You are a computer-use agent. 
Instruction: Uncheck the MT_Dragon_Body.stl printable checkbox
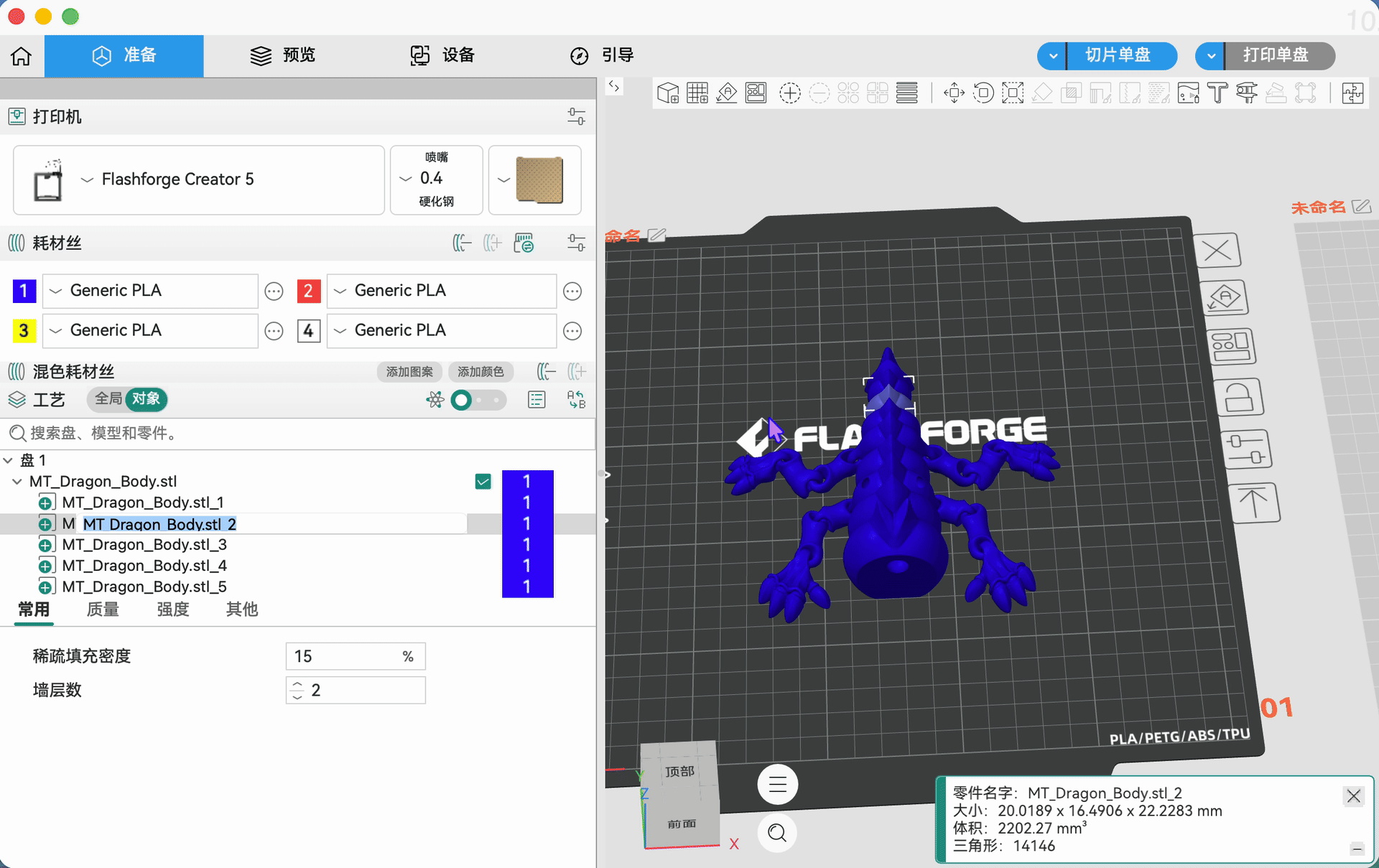click(483, 481)
